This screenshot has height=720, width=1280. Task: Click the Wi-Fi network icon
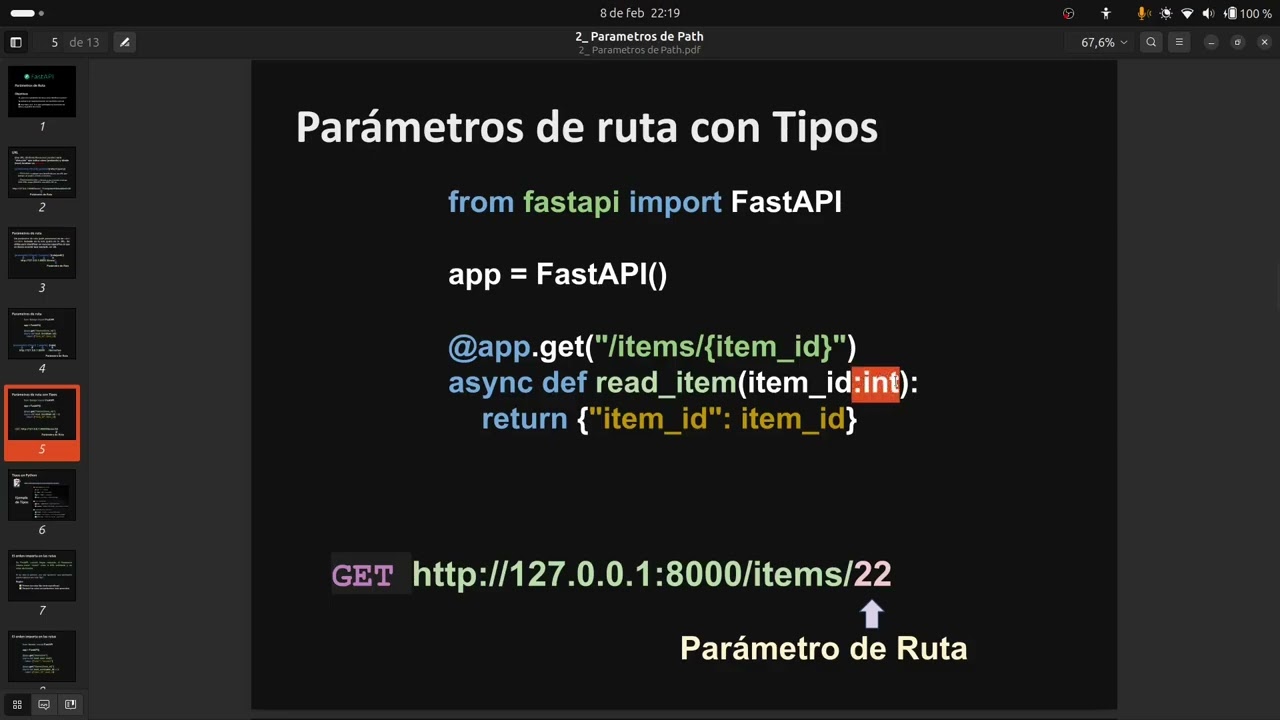pyautogui.click(x=1187, y=13)
